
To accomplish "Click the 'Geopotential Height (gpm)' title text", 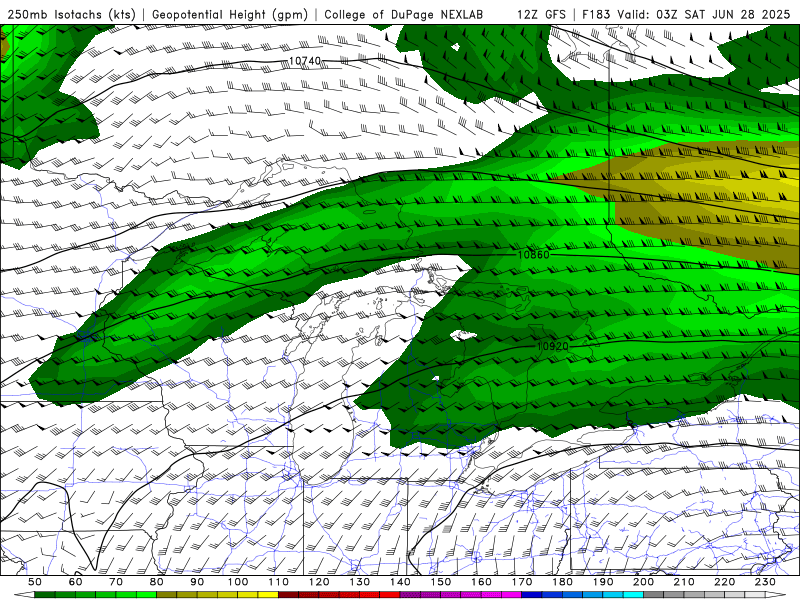I will [x=230, y=14].
